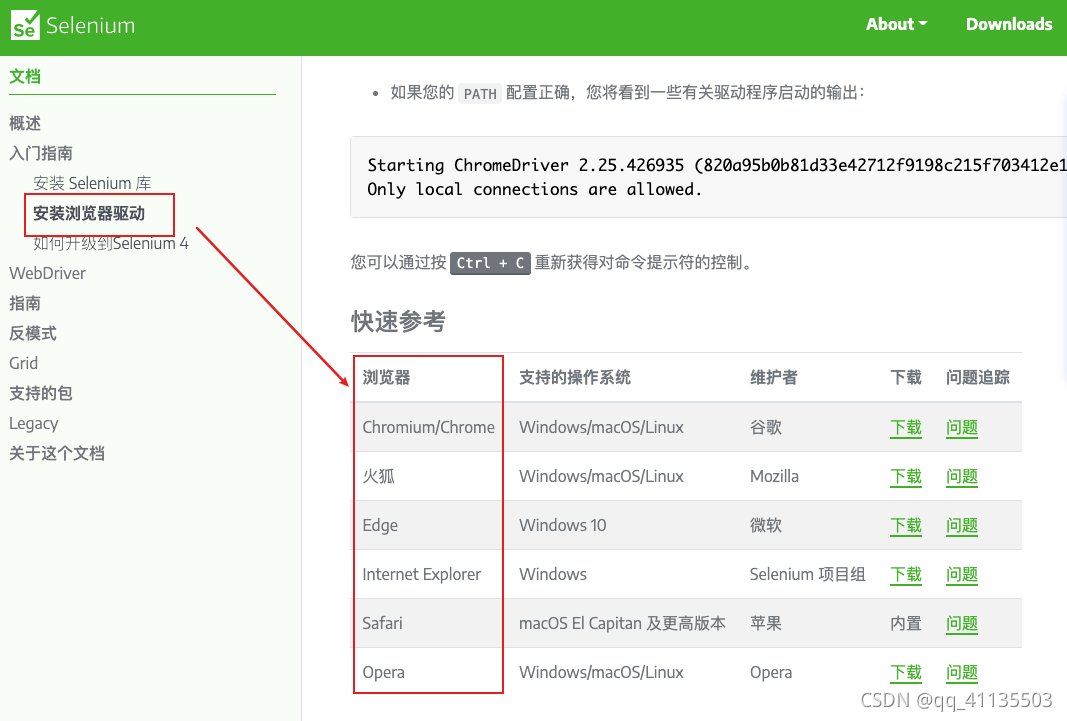
Task: Open 安装 Selenium 库 page
Action: click(x=92, y=183)
